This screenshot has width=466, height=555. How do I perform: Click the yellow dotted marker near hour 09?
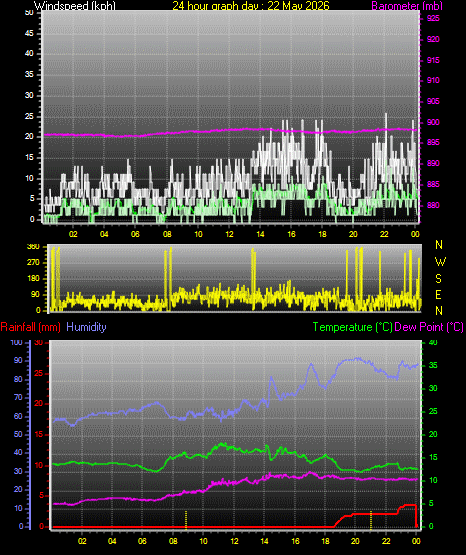[186, 520]
